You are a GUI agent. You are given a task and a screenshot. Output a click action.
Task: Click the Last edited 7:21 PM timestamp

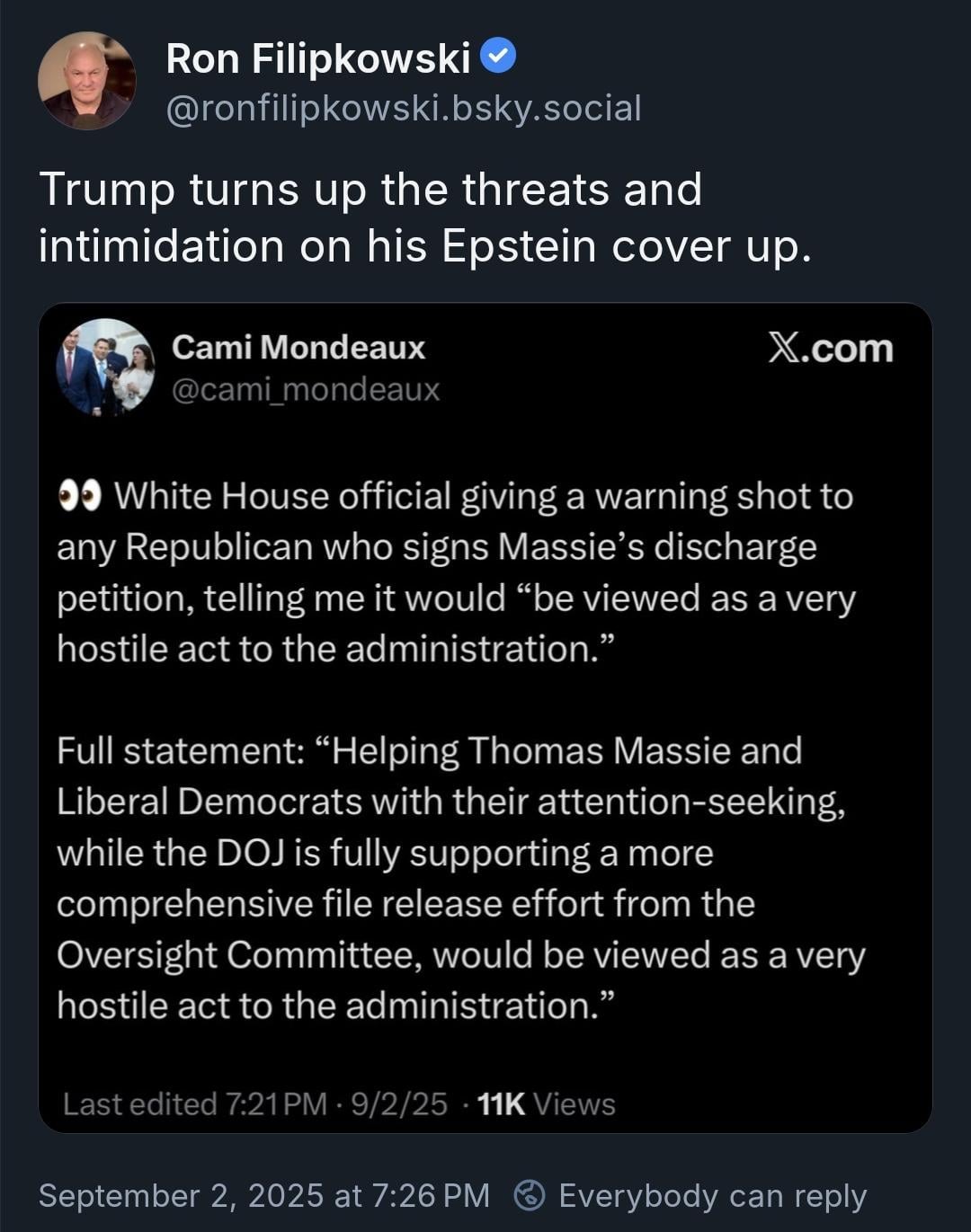click(x=195, y=1103)
